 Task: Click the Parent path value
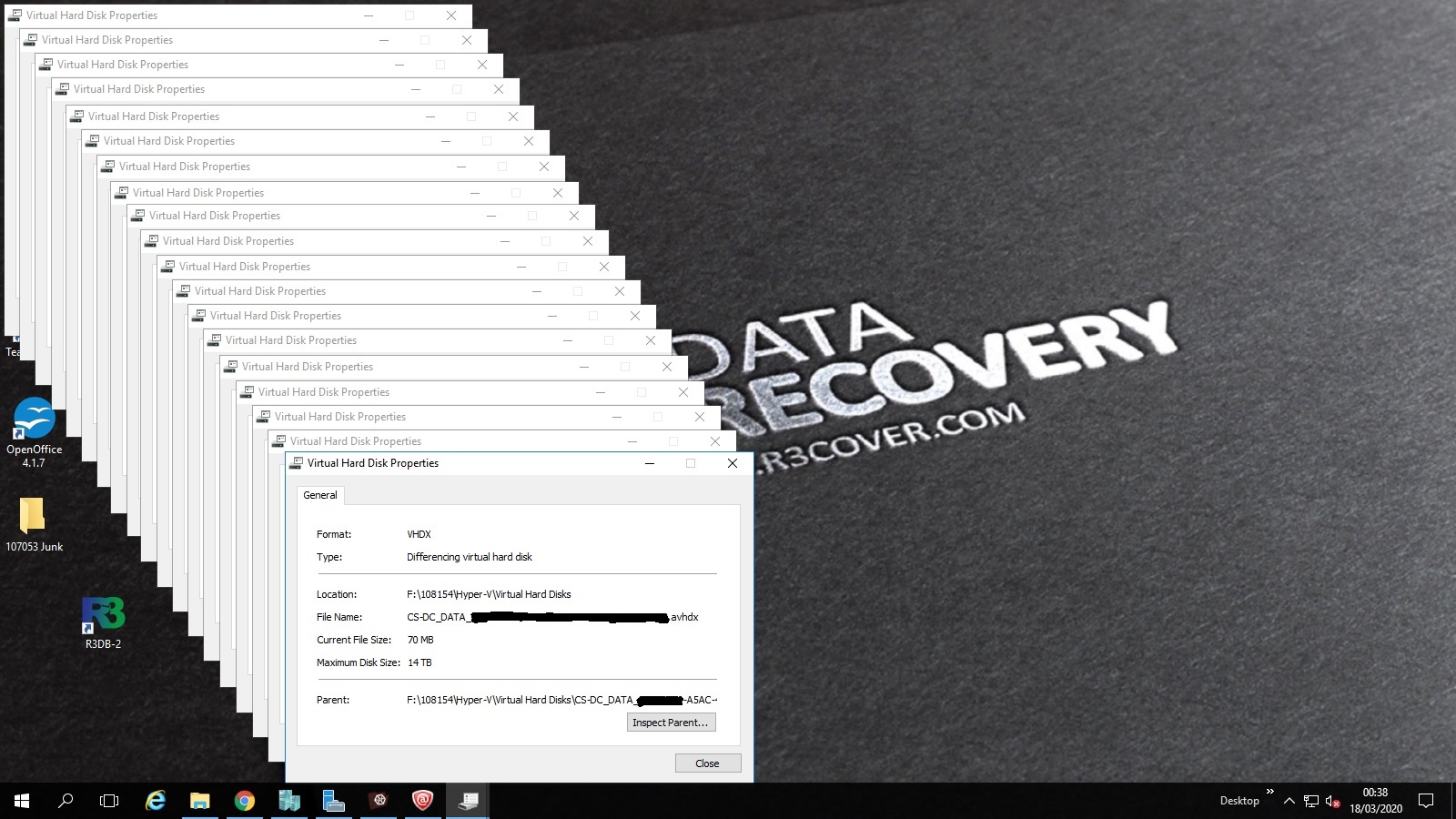click(x=561, y=700)
